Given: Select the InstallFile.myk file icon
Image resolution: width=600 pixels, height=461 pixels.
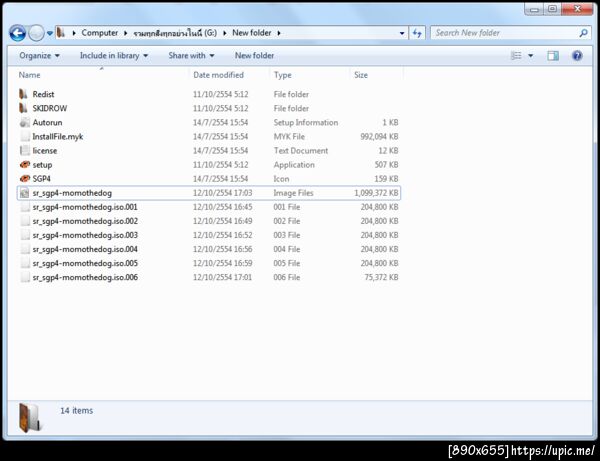Looking at the screenshot, I should pos(24,137).
